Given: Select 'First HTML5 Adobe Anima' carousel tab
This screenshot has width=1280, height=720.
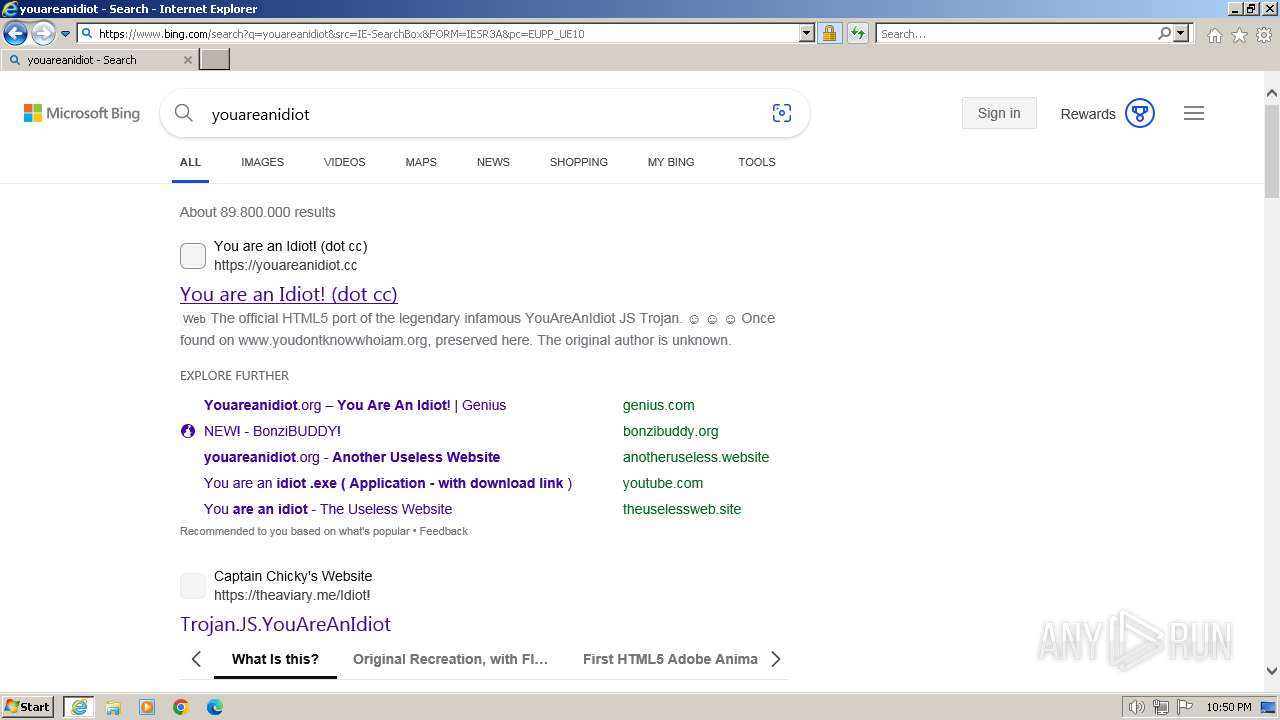Looking at the screenshot, I should 670,659.
